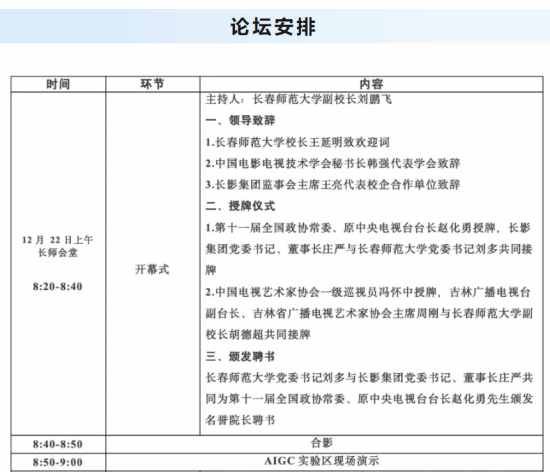This screenshot has width=550, height=472.
Task: Click the venue text 长师会堂
Action: coord(58,252)
